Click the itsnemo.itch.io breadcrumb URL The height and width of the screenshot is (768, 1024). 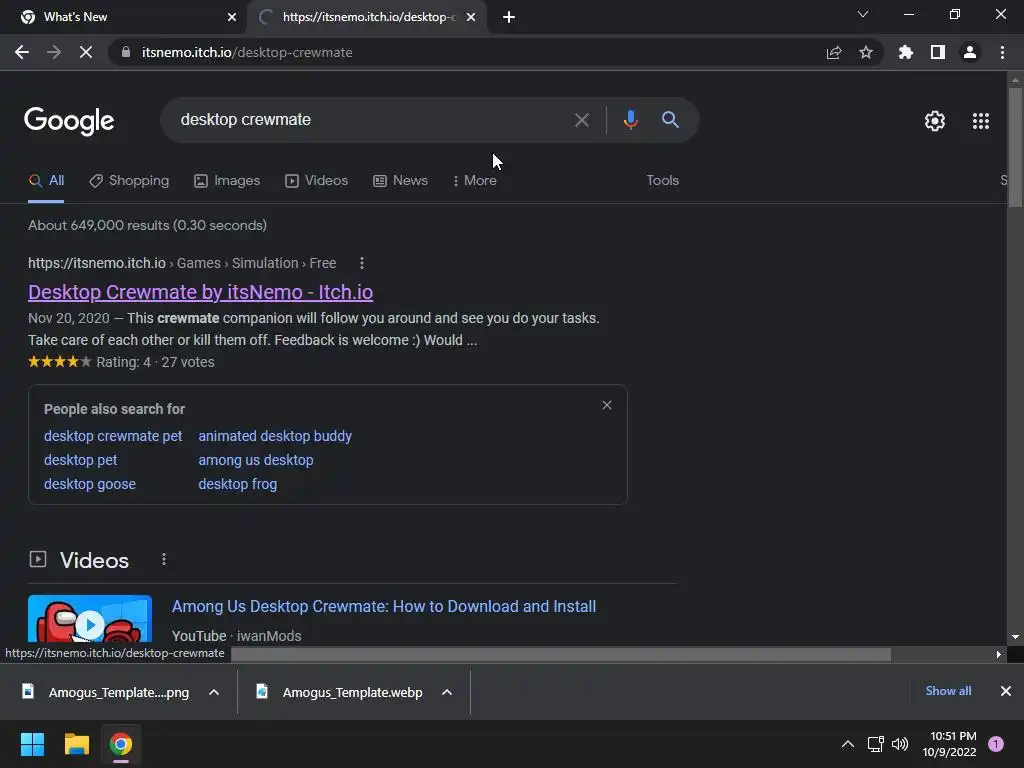click(97, 263)
